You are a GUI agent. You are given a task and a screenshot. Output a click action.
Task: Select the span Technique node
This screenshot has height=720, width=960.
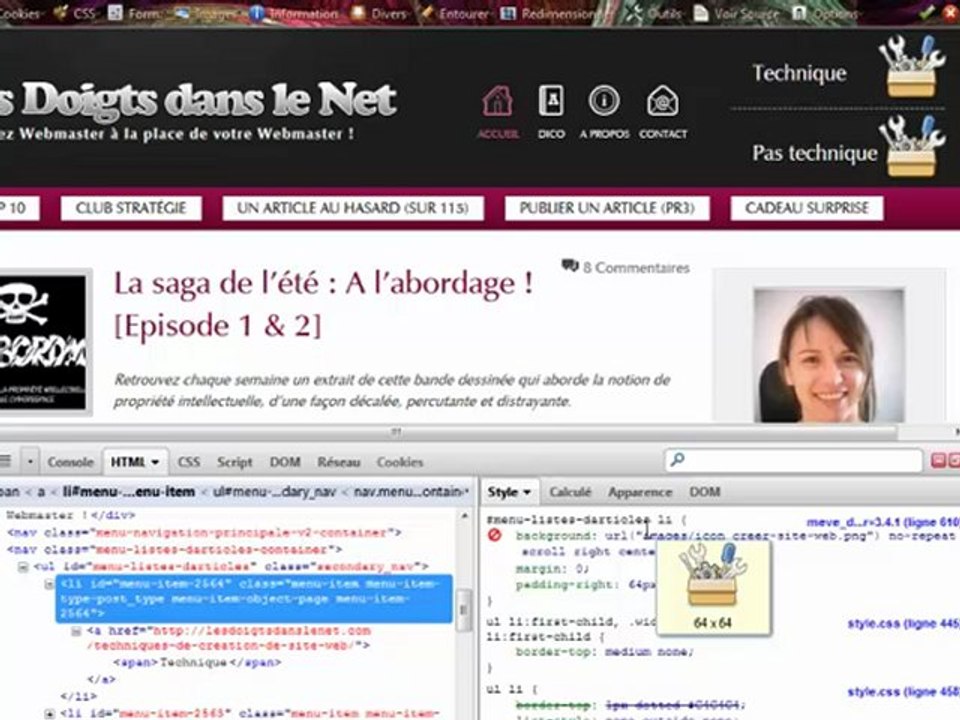197,662
